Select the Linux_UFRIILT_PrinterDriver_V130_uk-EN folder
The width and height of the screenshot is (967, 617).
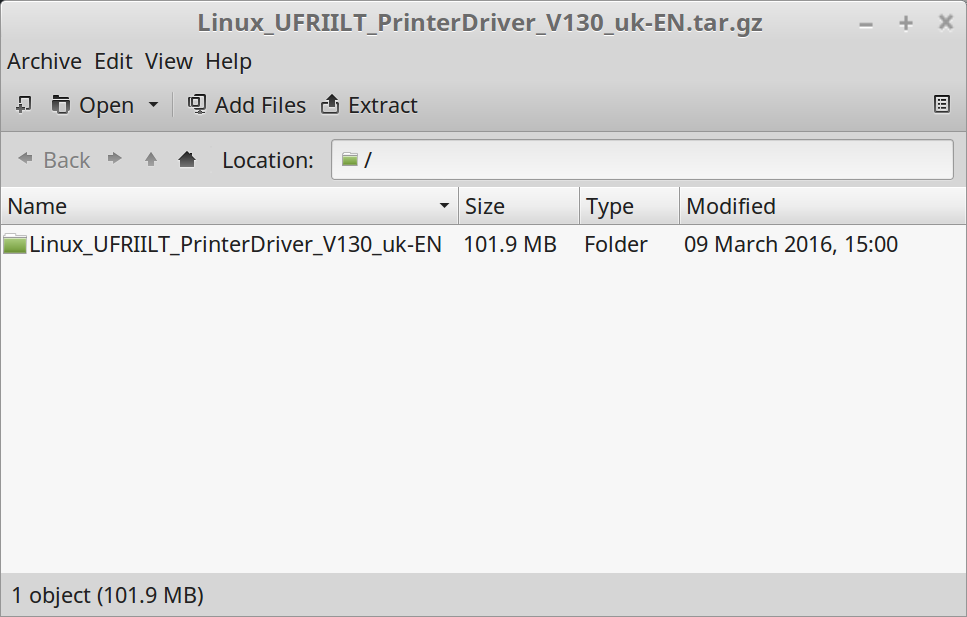coord(234,244)
